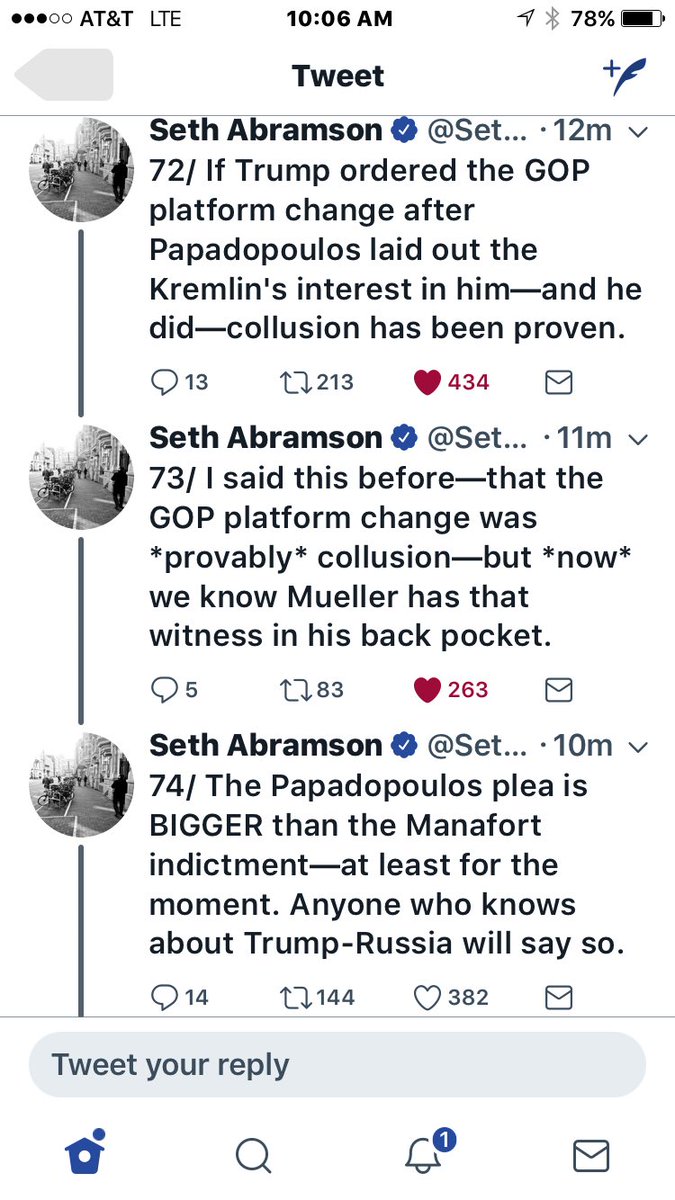The height and width of the screenshot is (1200, 675).
Task: Tap the compose new tweet feather icon
Action: tap(624, 76)
